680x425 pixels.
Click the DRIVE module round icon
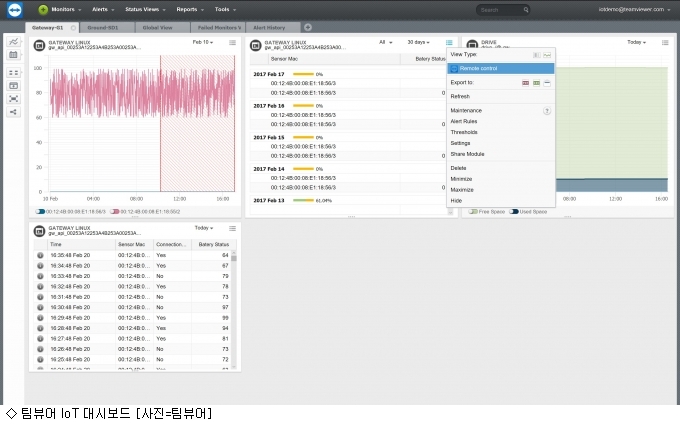click(472, 44)
